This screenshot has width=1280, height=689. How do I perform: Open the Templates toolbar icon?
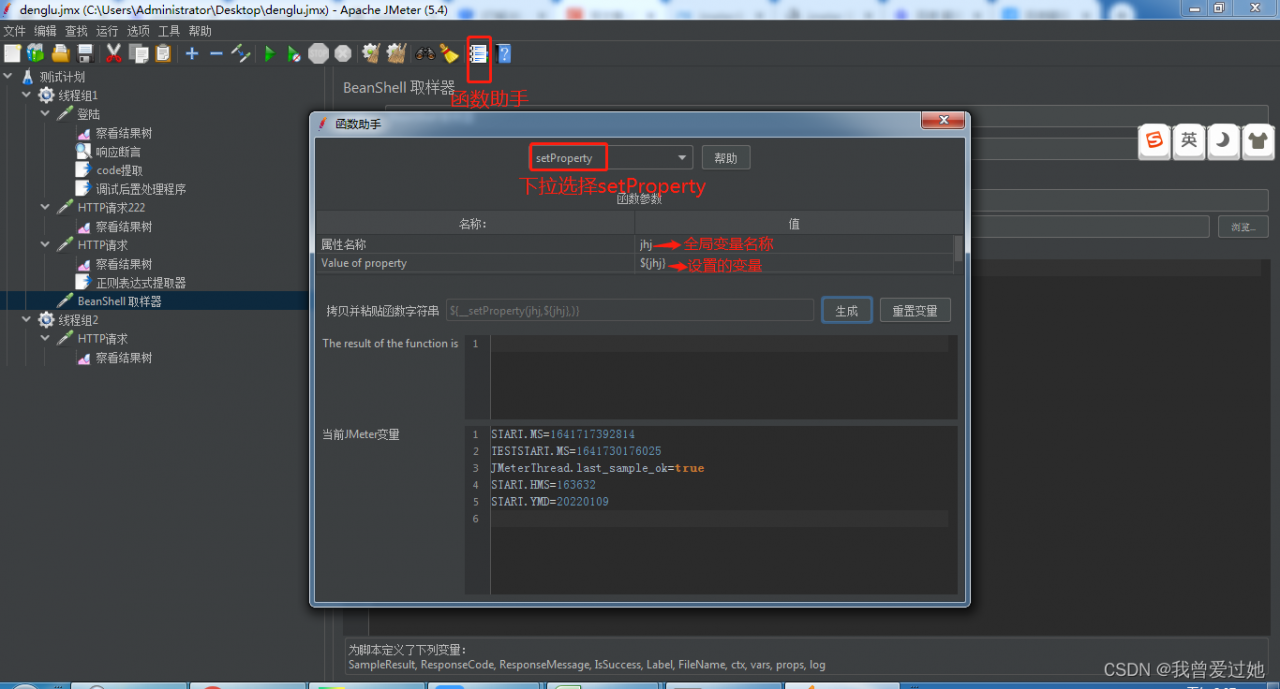[x=36, y=54]
